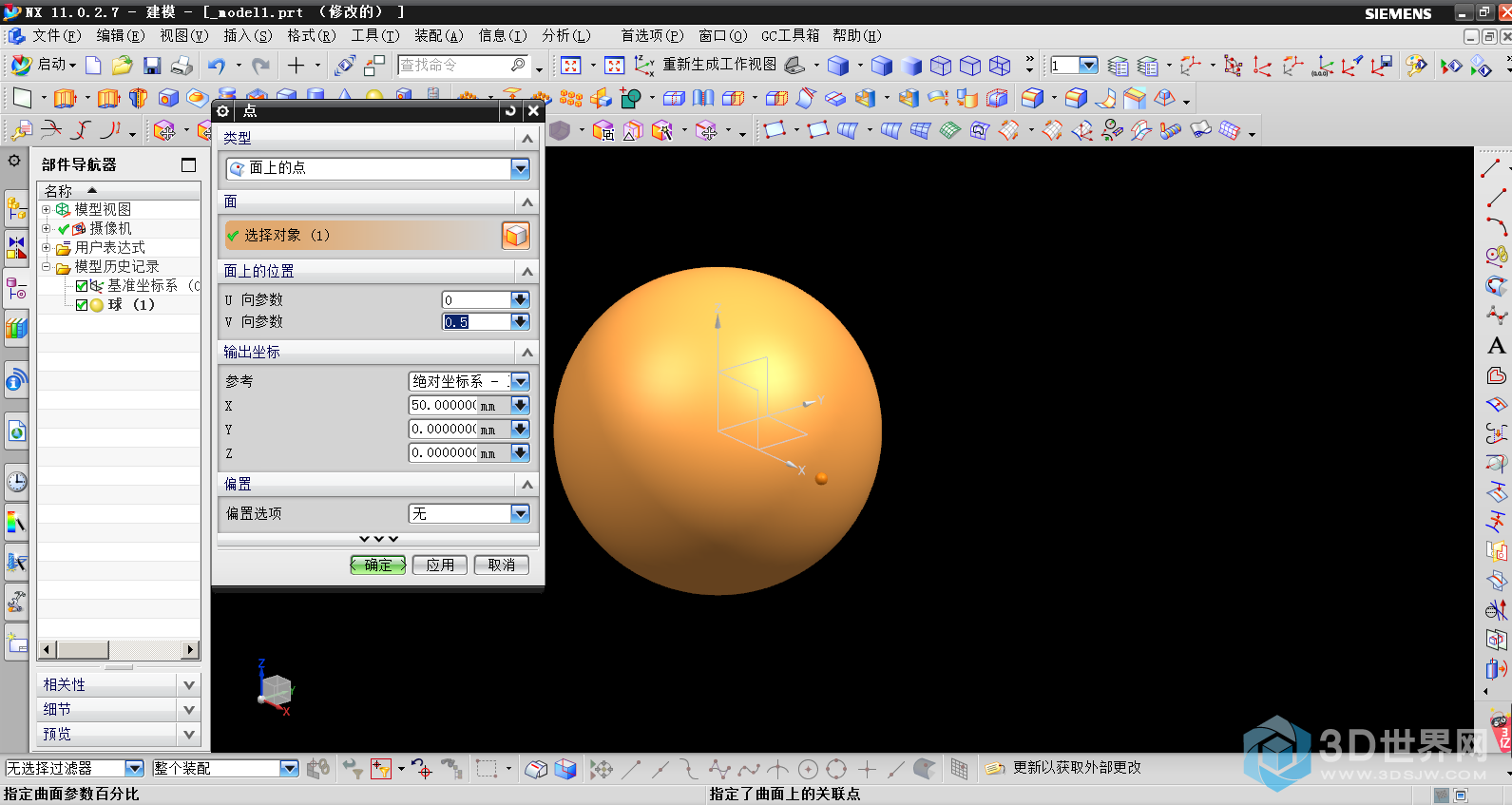Click the navigator horizontal scrollbar thumb

point(83,649)
